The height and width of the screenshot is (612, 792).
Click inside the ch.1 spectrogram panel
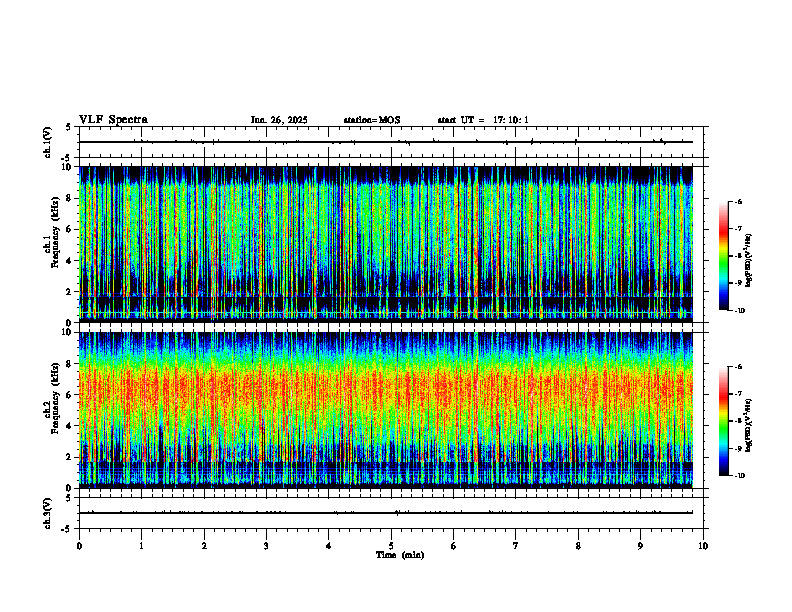pos(386,244)
